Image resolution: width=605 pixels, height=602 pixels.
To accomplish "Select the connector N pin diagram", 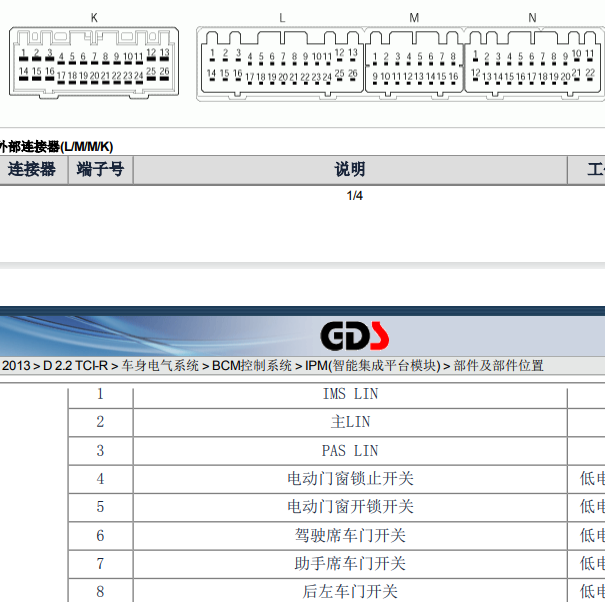I will 533,64.
